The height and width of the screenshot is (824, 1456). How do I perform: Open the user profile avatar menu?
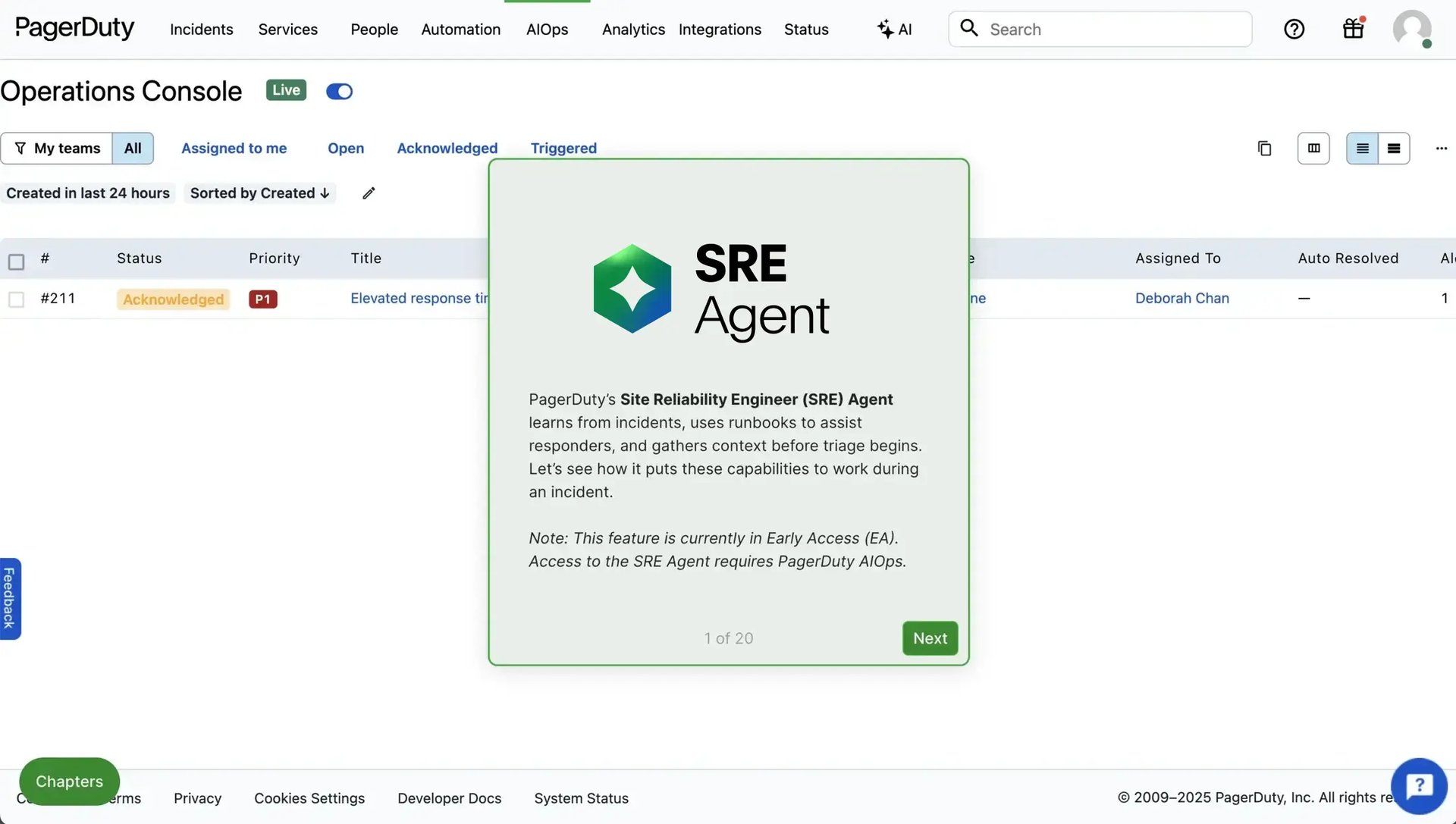click(x=1411, y=30)
